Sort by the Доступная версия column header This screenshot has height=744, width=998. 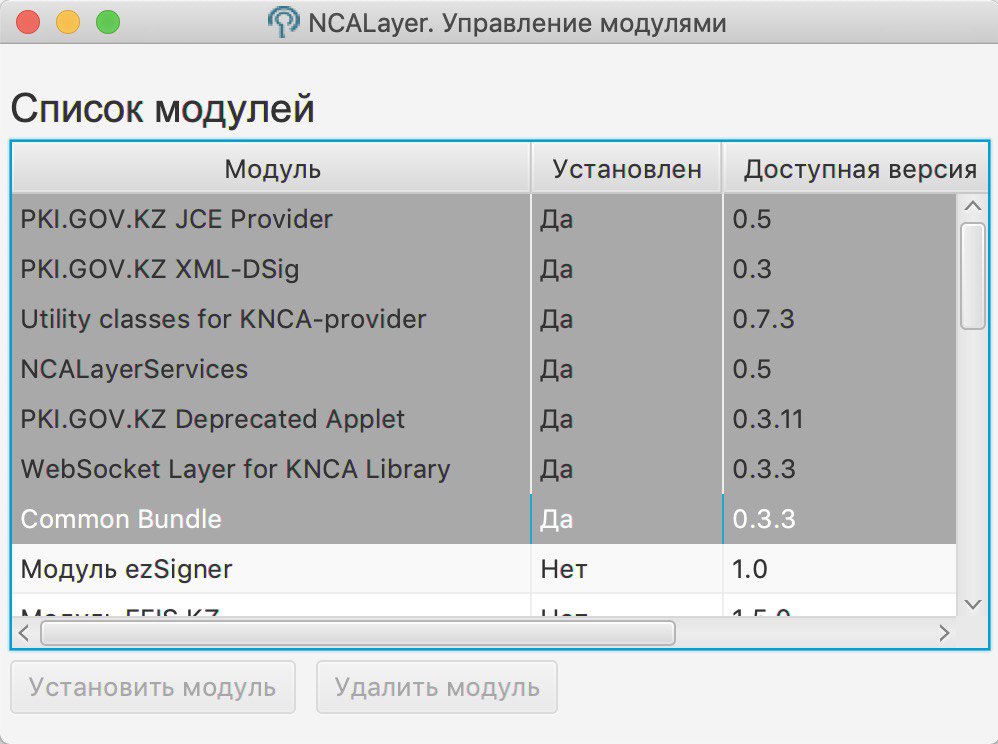pos(856,169)
